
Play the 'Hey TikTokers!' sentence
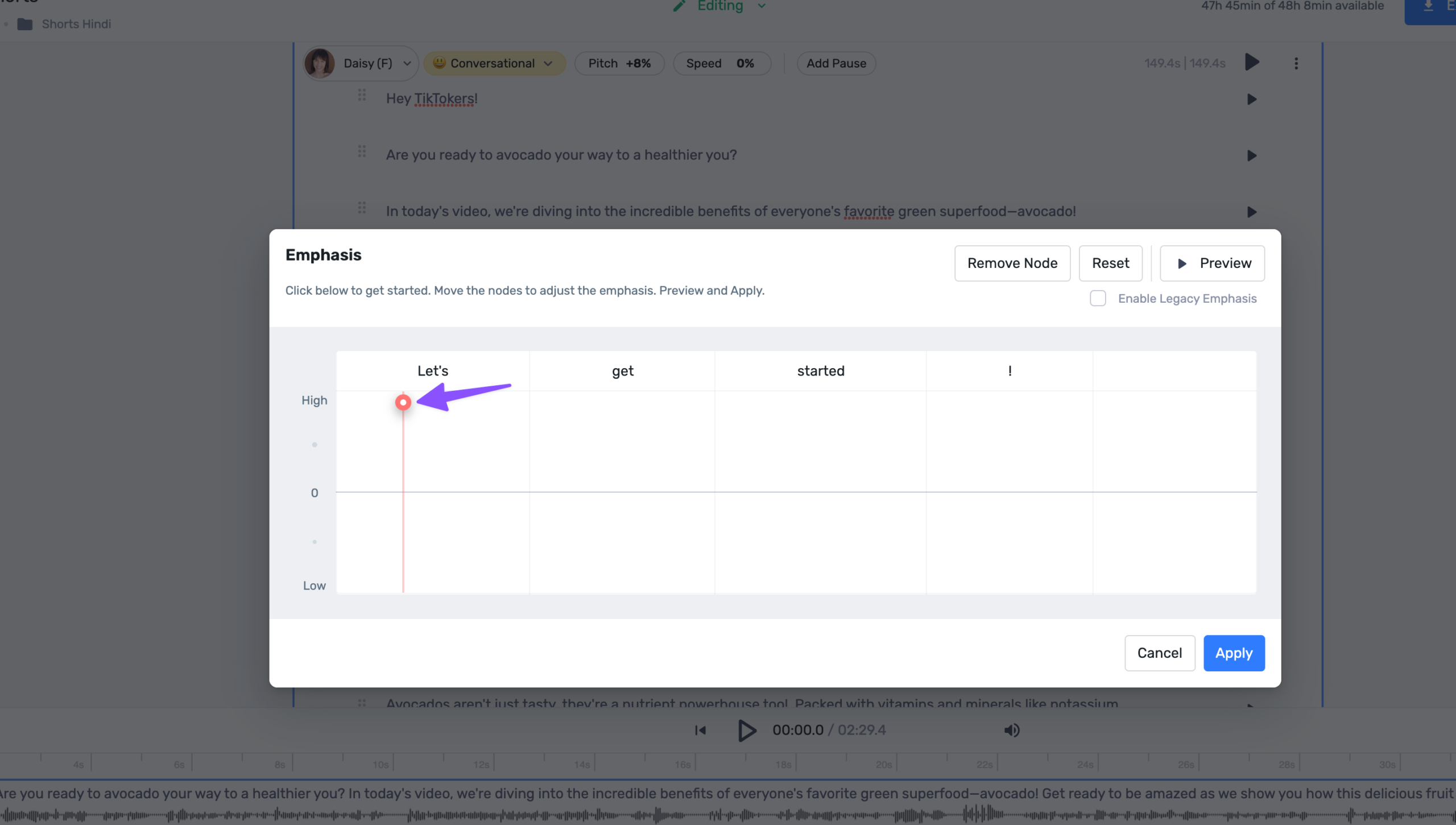tap(1251, 99)
